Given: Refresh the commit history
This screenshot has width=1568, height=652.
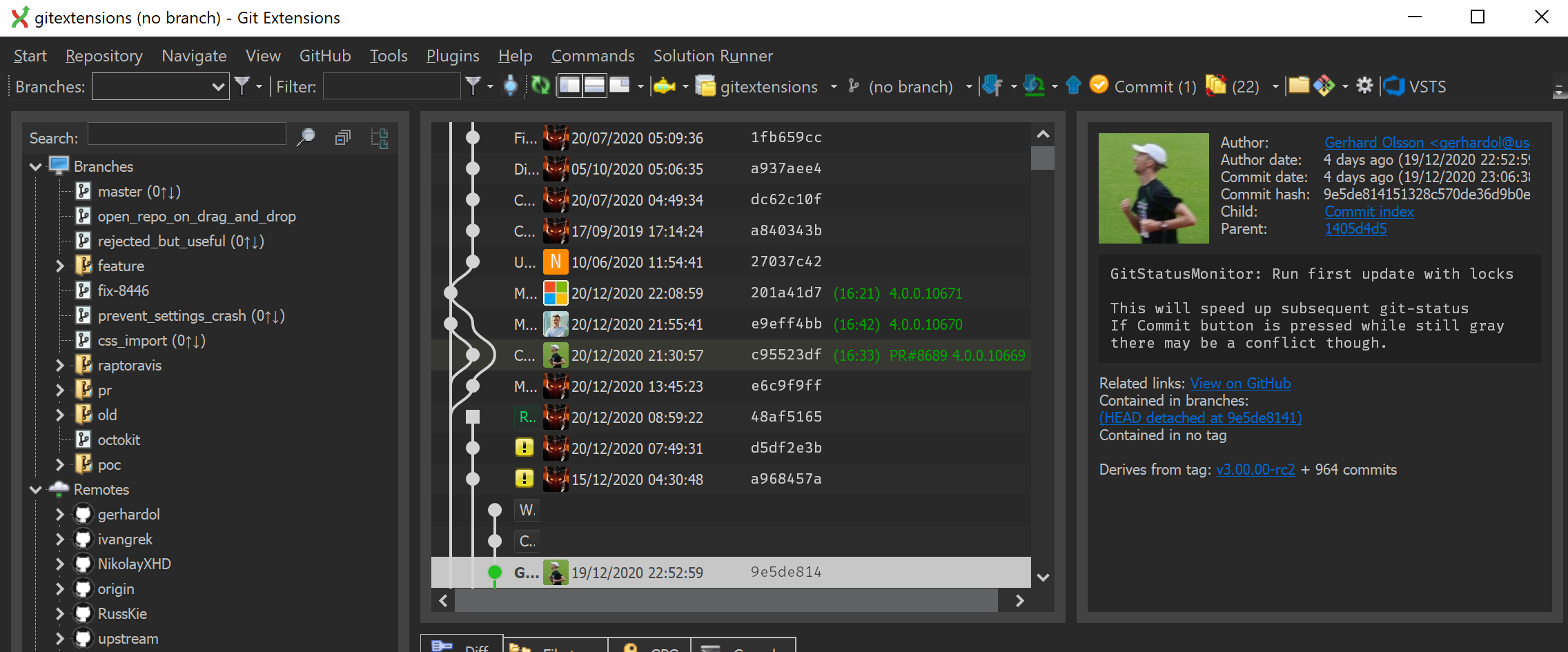Looking at the screenshot, I should [540, 86].
